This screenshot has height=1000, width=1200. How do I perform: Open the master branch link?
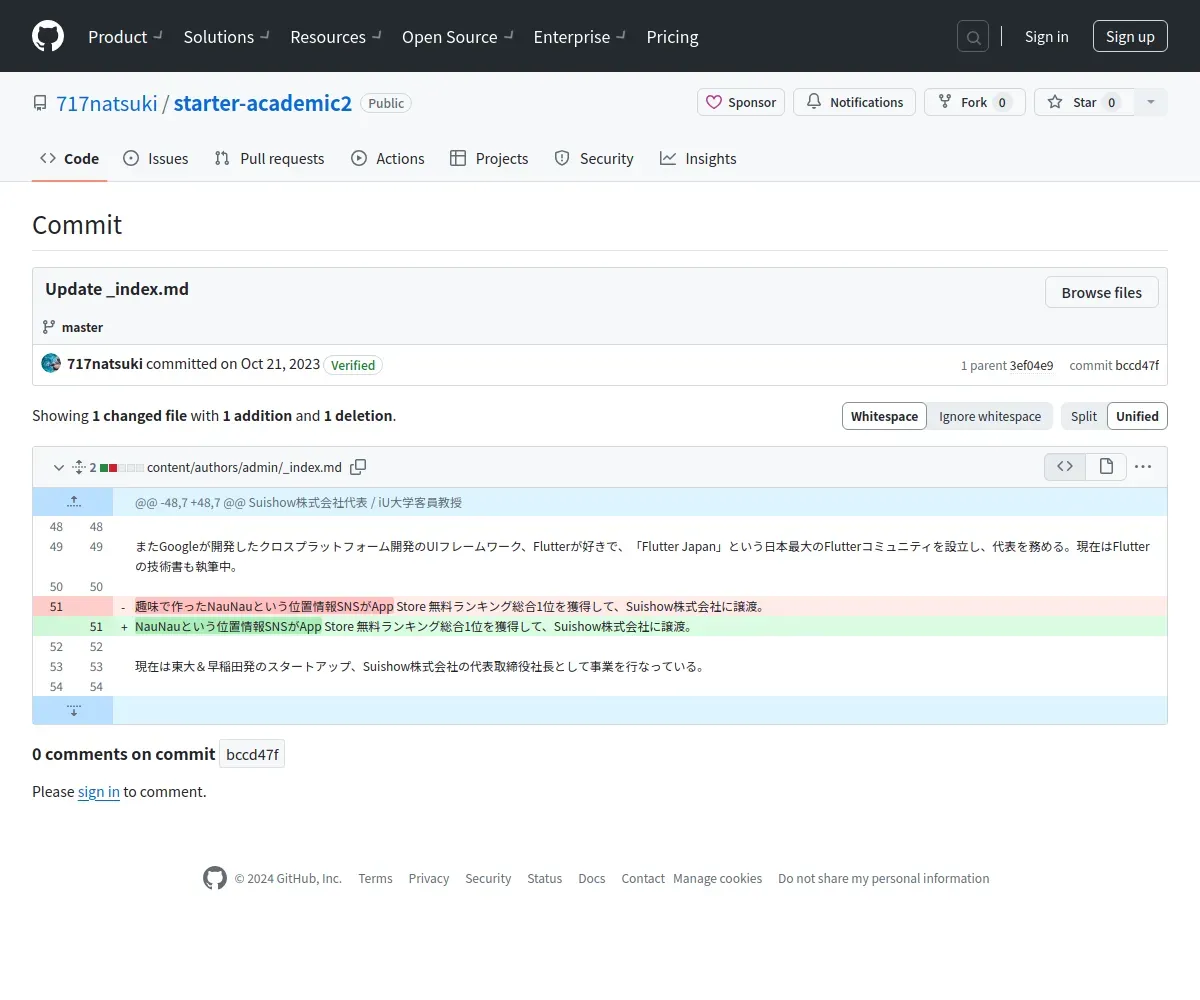(x=82, y=327)
